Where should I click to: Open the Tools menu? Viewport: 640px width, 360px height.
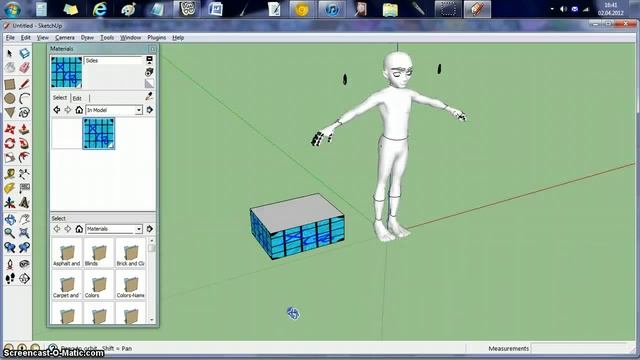click(107, 38)
